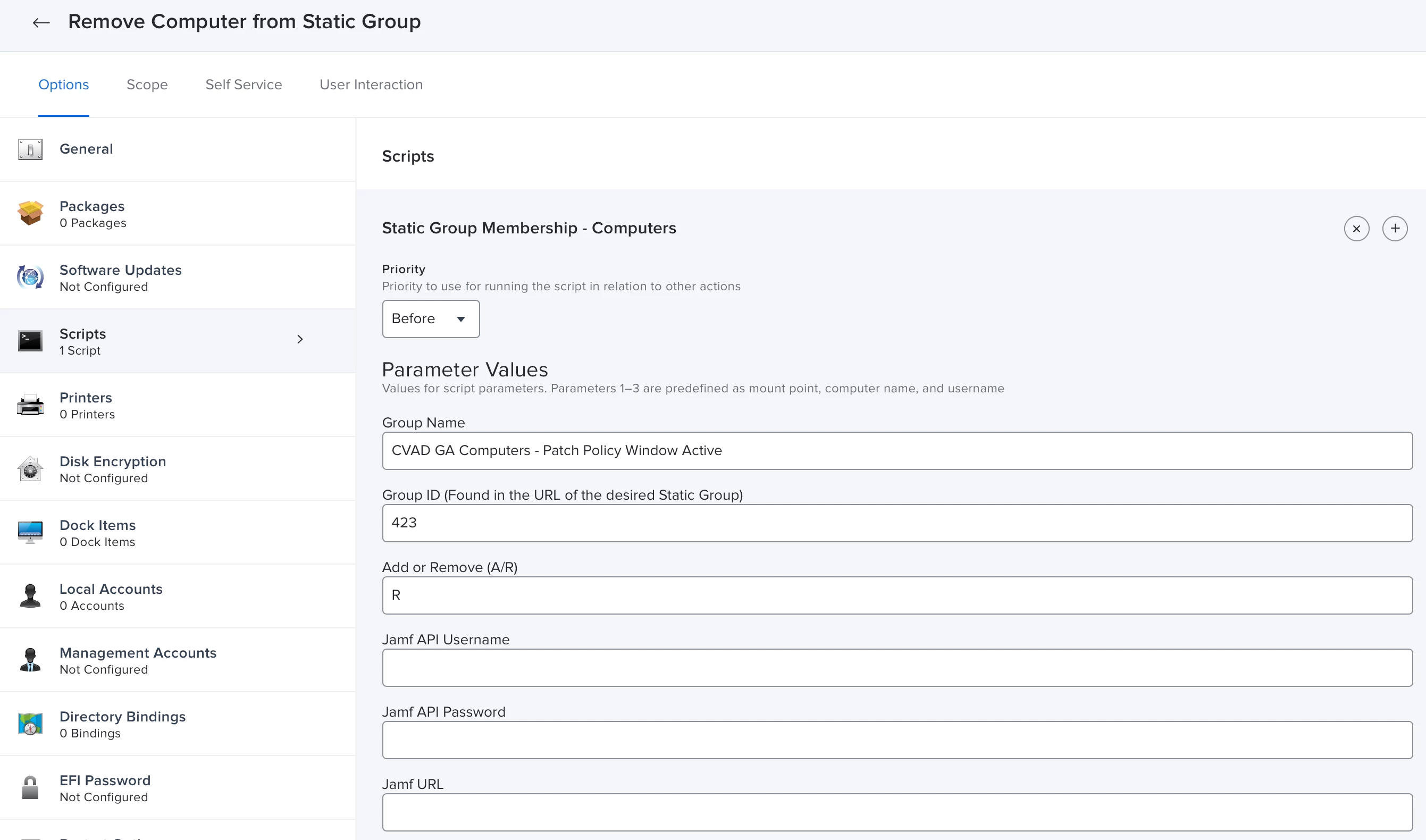Image resolution: width=1426 pixels, height=840 pixels.
Task: Open the Priority Before dropdown
Action: click(x=431, y=318)
